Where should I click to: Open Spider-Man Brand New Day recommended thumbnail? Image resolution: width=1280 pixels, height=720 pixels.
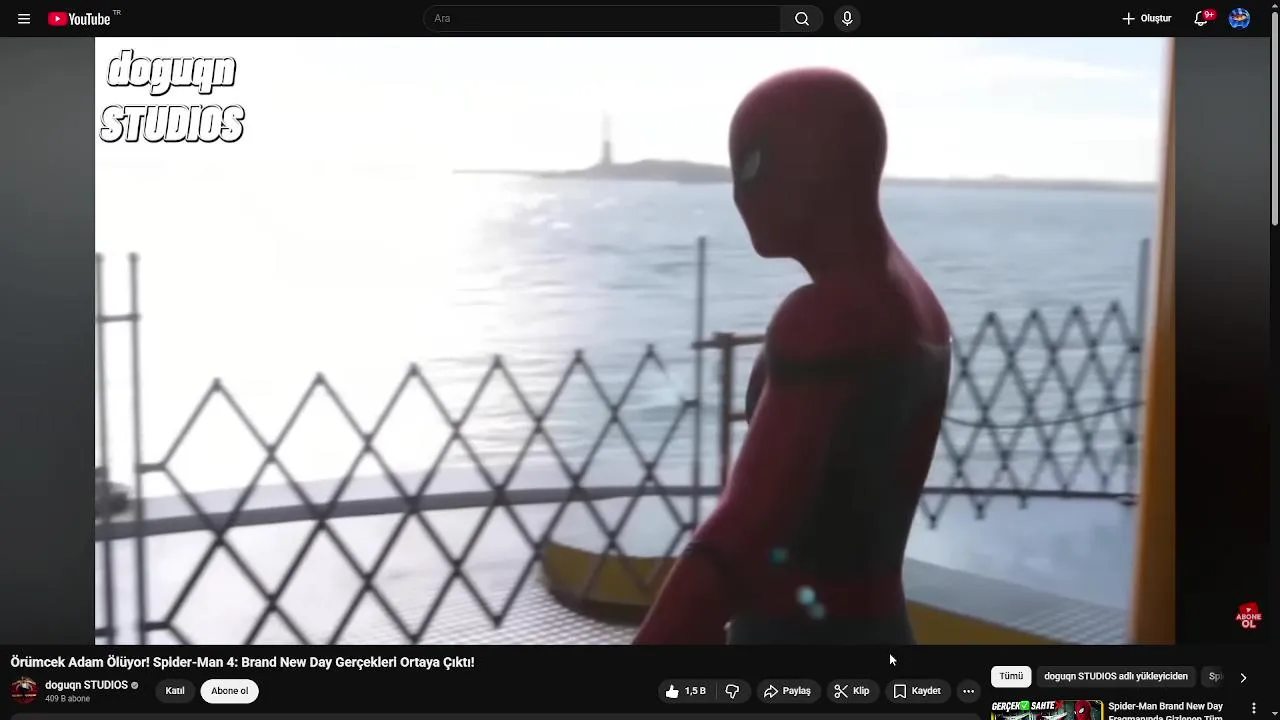click(x=1046, y=710)
